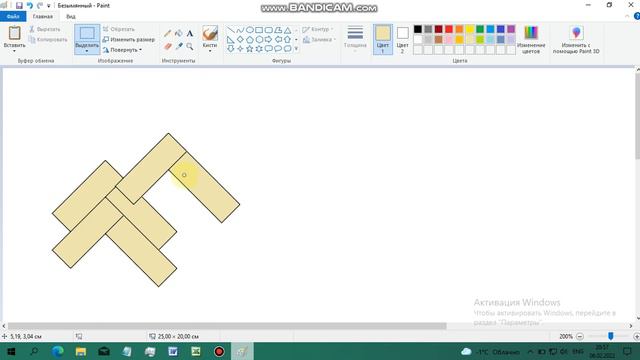Pick the Triangle shape

tap(287, 30)
